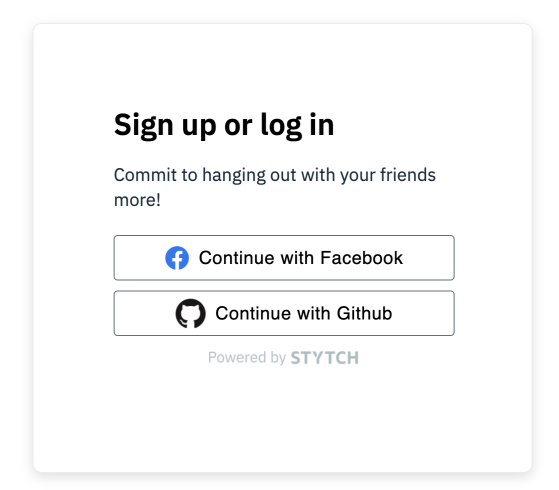Click the word 'Commit' in the subtitle
The image size is (559, 490).
(145, 175)
